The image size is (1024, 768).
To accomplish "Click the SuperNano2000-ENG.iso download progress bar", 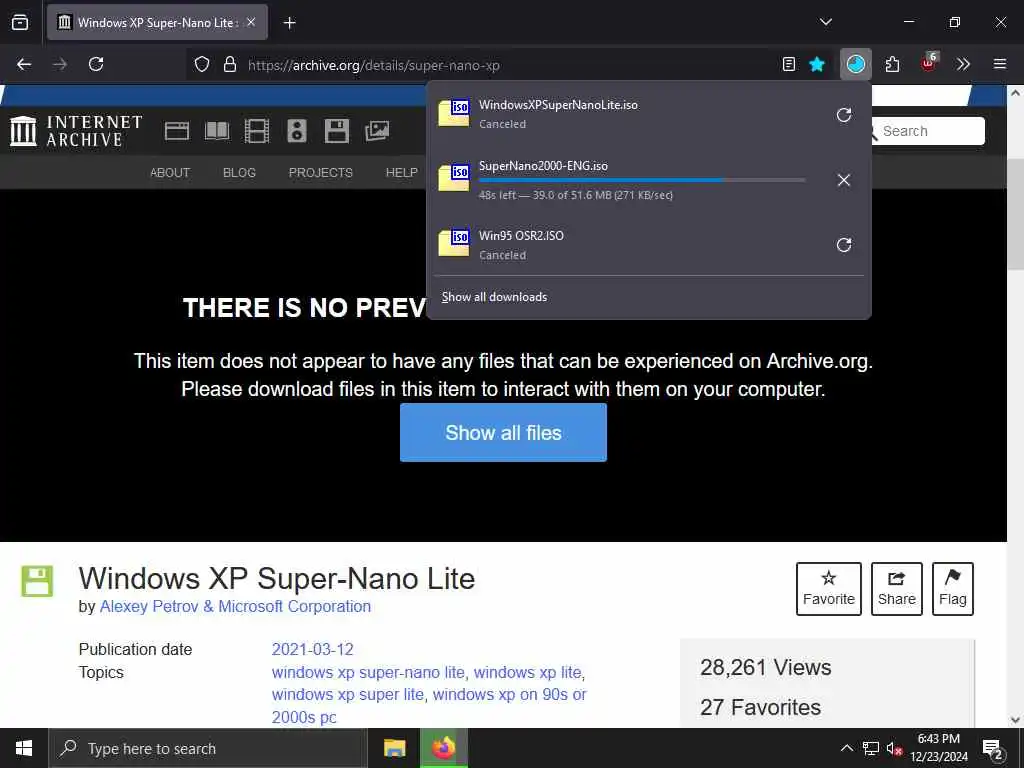I will pos(641,180).
